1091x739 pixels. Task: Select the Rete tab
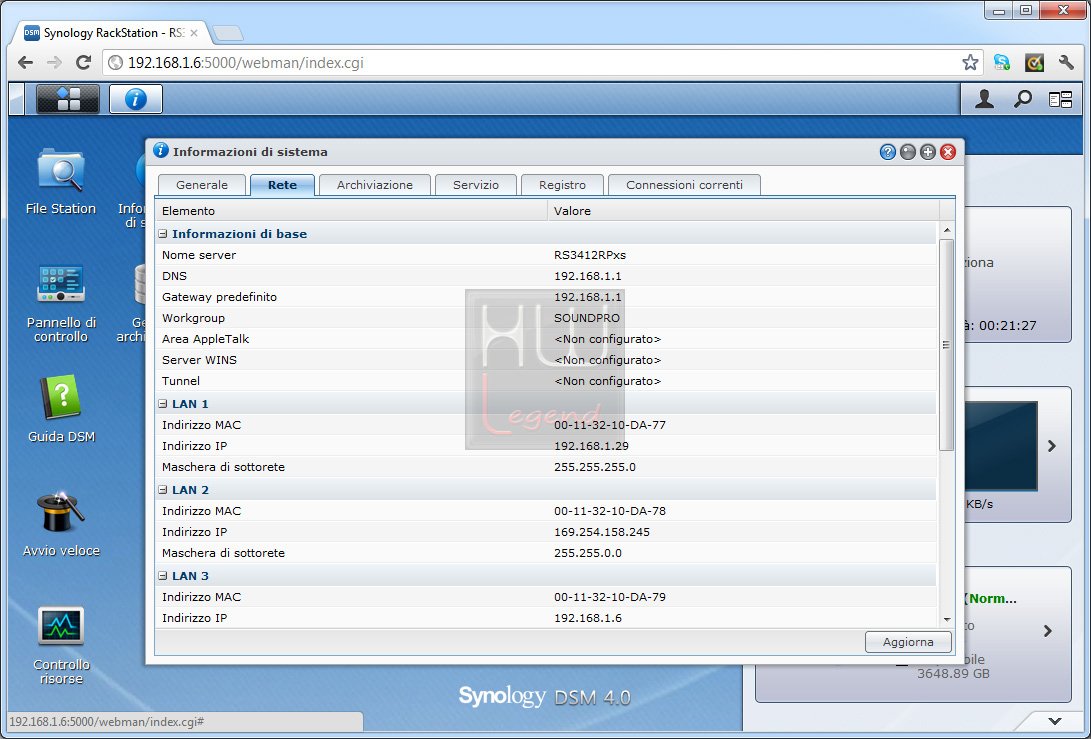click(x=282, y=185)
